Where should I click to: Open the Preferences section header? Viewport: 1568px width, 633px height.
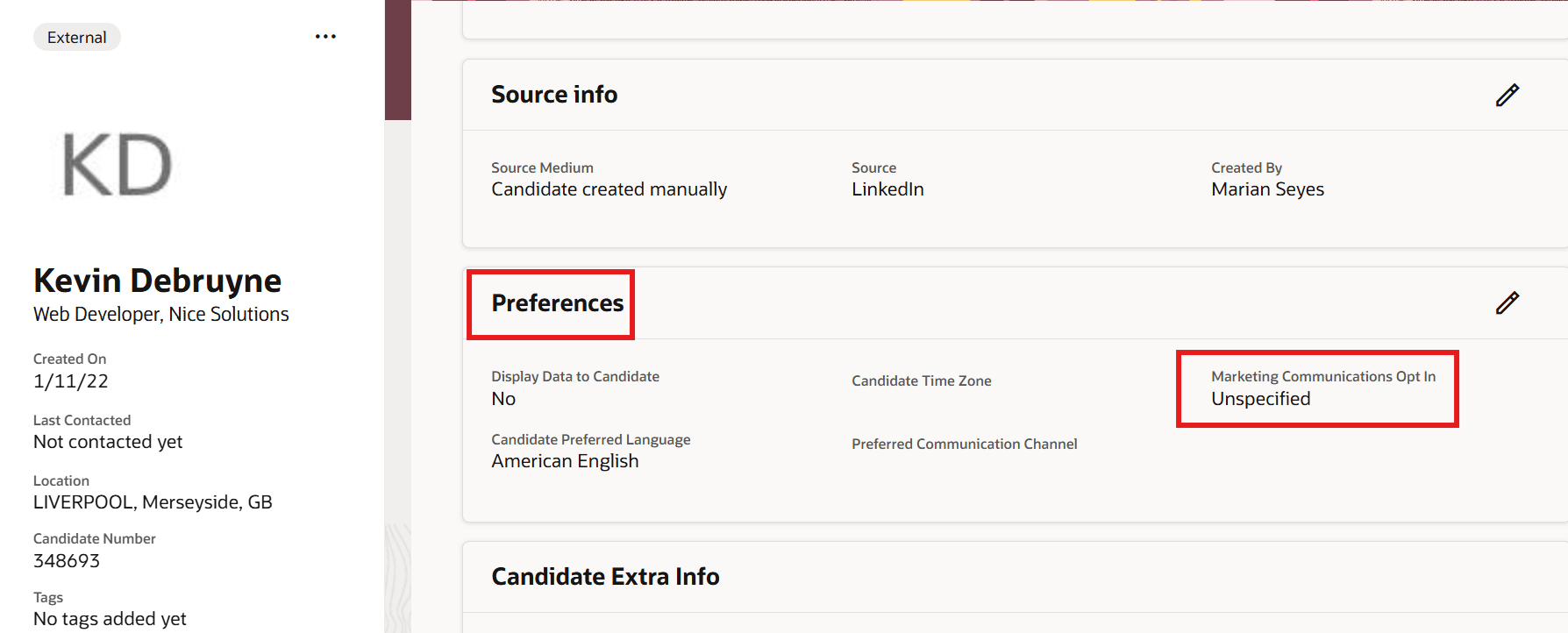point(558,303)
